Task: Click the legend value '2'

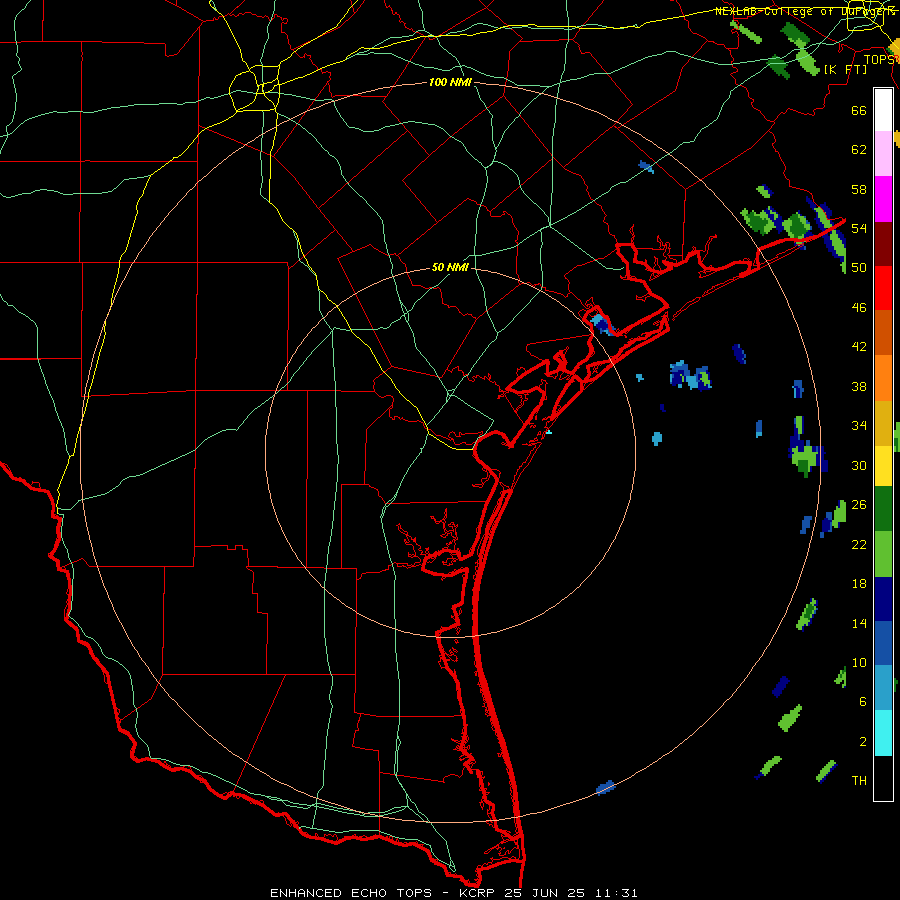Action: [863, 742]
